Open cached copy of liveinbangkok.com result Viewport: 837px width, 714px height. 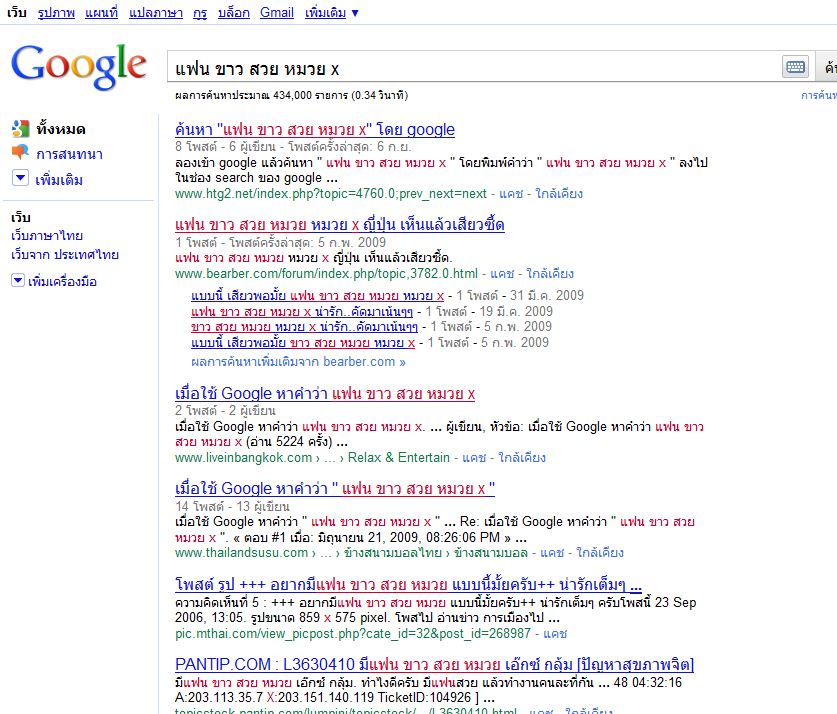[474, 458]
